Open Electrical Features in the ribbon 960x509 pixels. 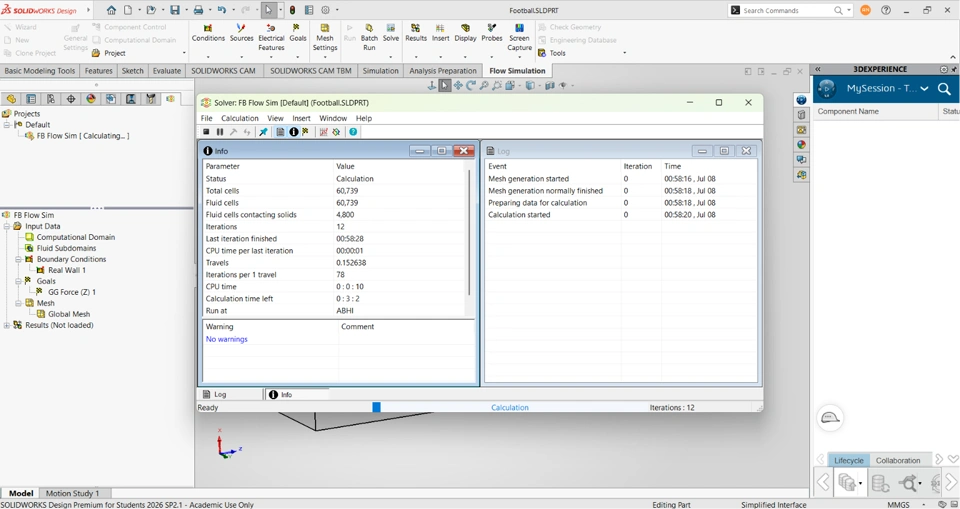pos(271,37)
